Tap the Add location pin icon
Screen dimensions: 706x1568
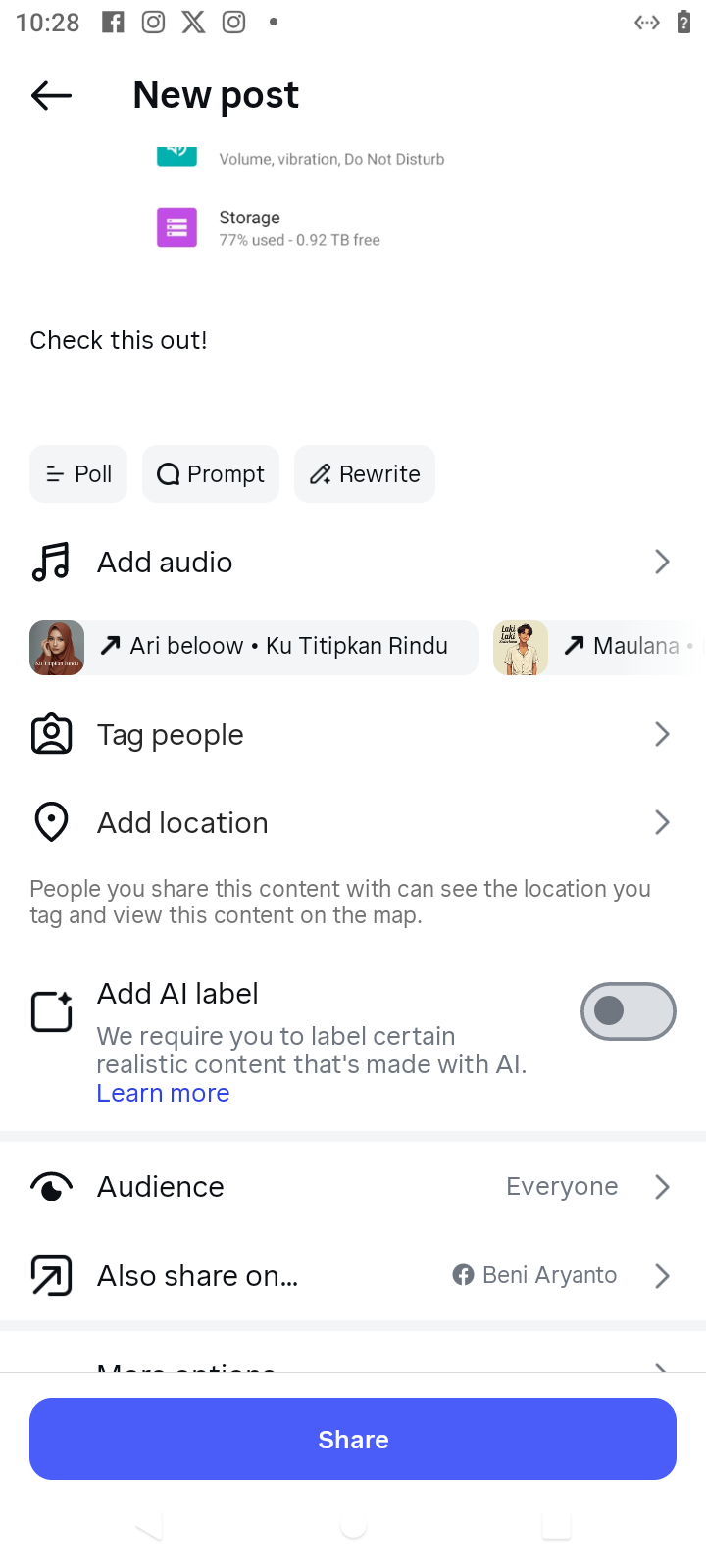51,822
